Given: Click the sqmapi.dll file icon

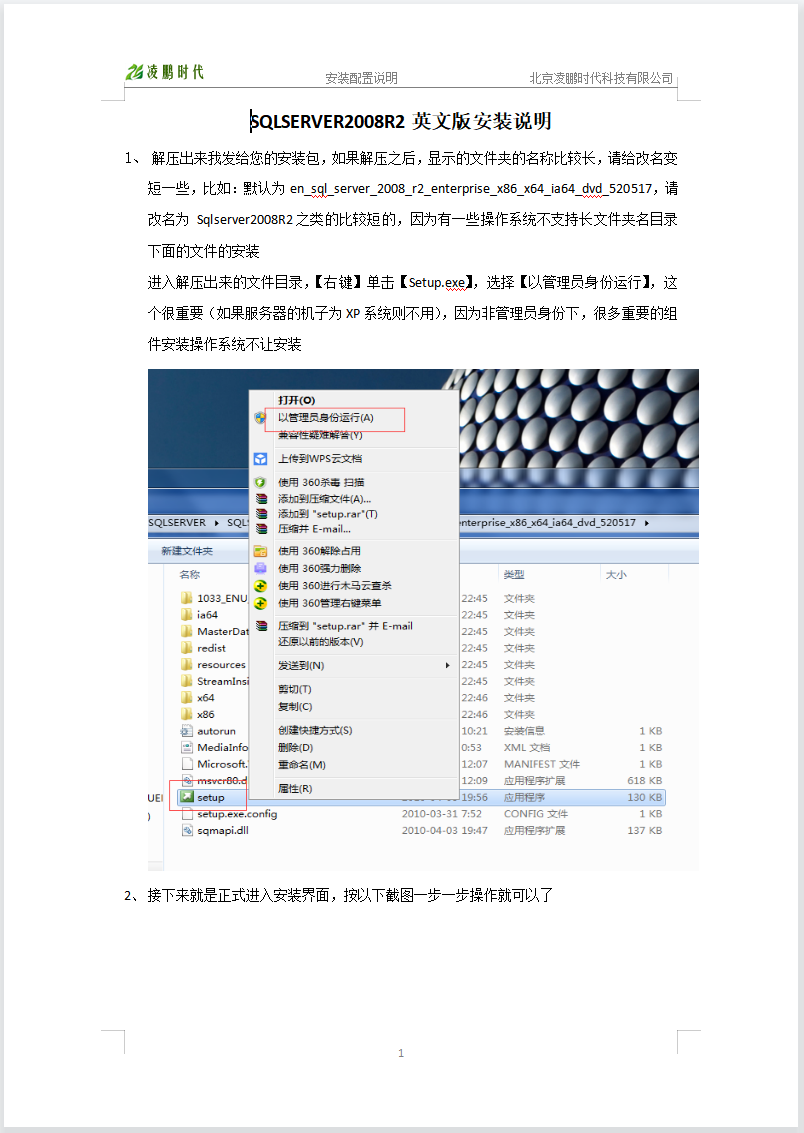Looking at the screenshot, I should click(x=186, y=830).
